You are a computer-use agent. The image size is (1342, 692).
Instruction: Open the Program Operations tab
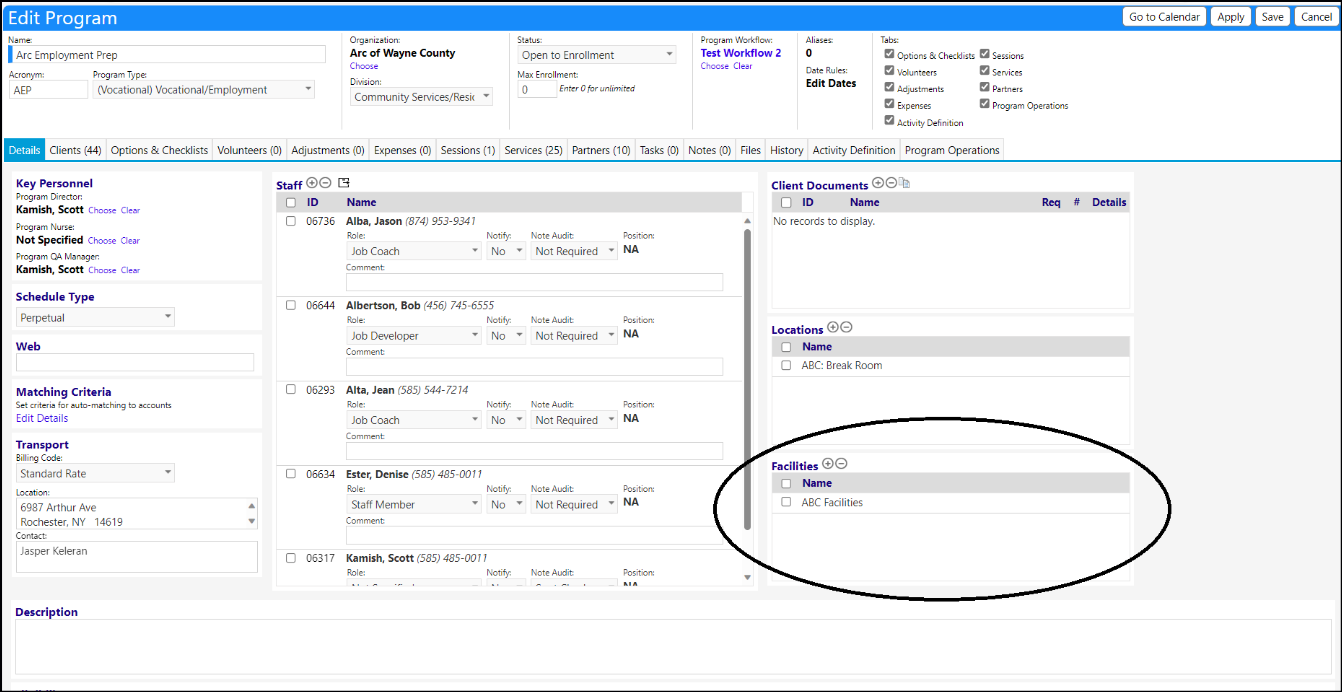(952, 150)
